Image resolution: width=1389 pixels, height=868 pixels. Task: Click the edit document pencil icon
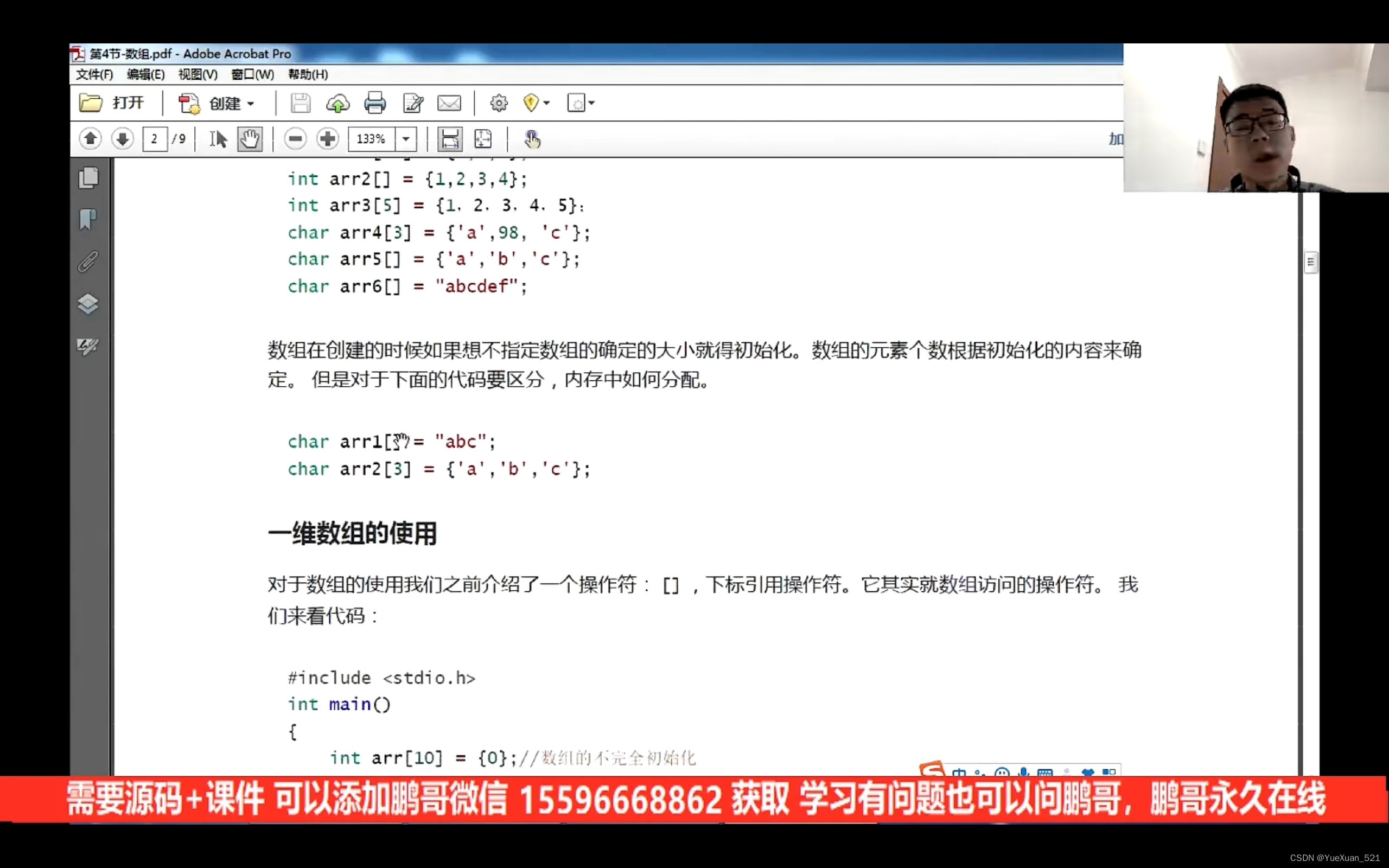pos(413,103)
